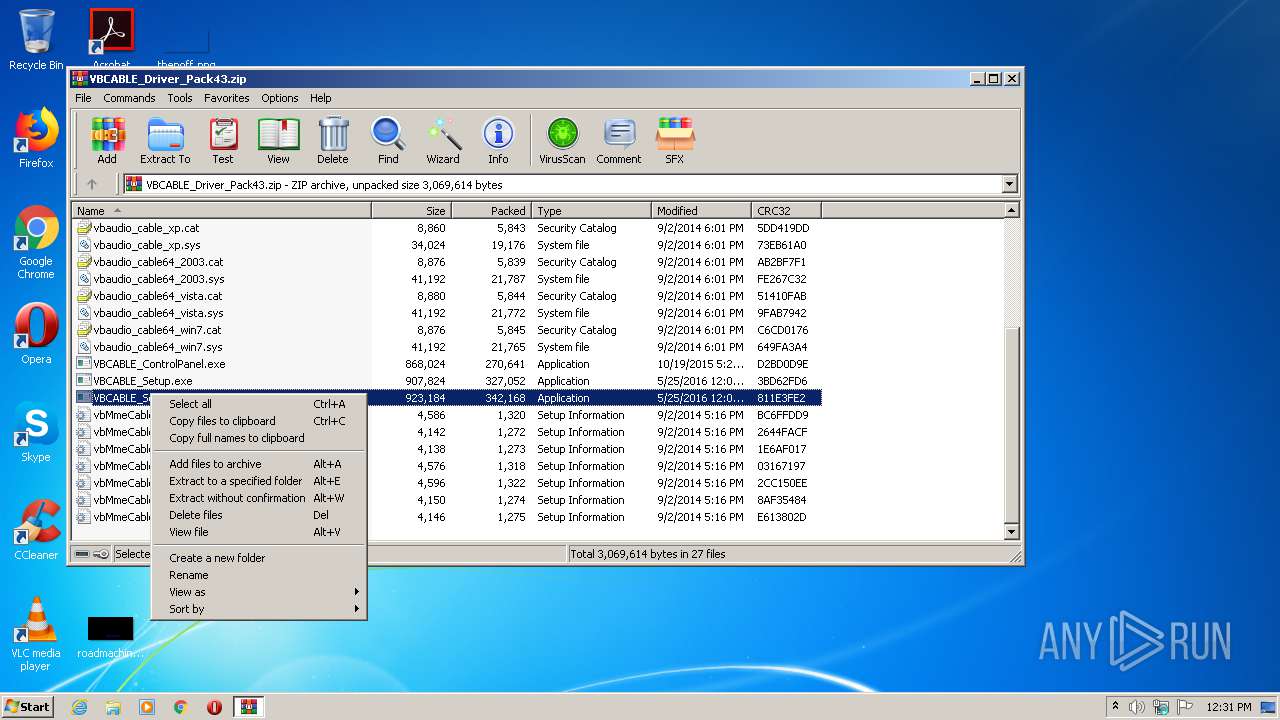Sort by Size column header

(x=412, y=211)
